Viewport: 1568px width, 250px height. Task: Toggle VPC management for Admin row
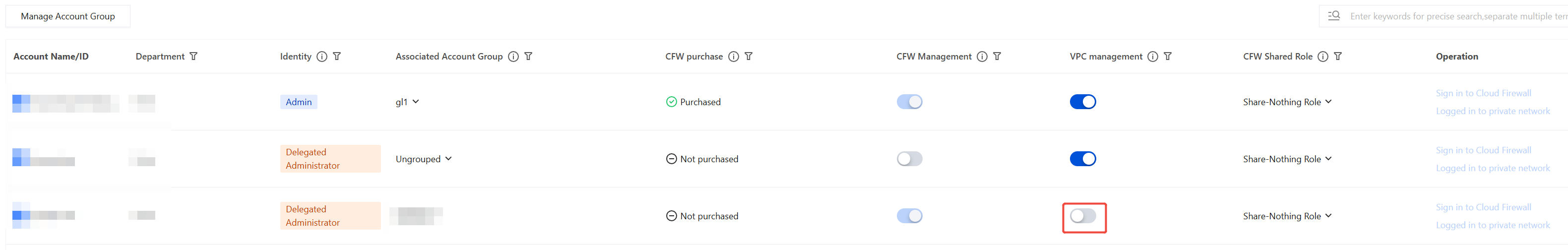[x=1083, y=102]
